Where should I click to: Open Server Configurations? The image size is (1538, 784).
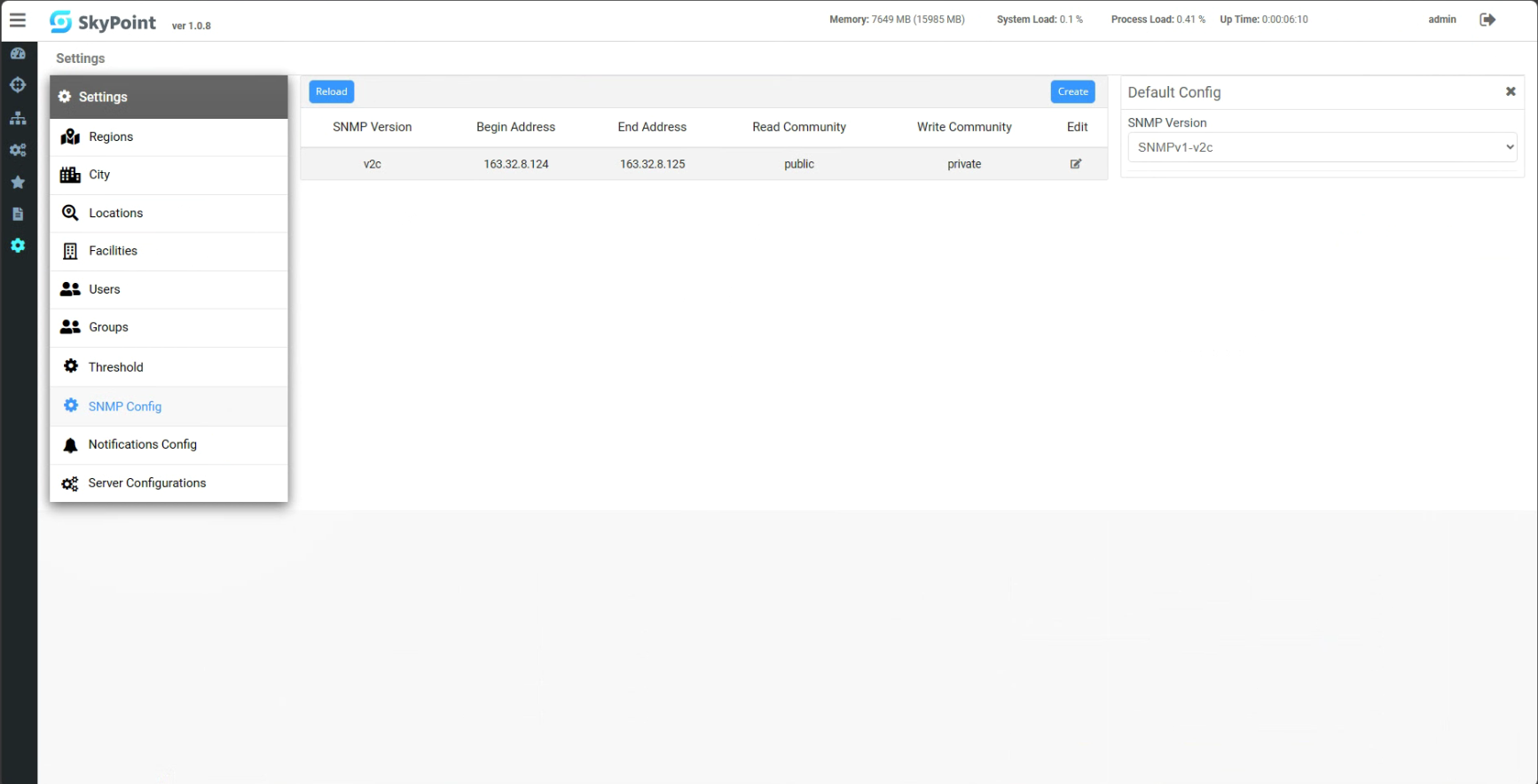tap(169, 483)
